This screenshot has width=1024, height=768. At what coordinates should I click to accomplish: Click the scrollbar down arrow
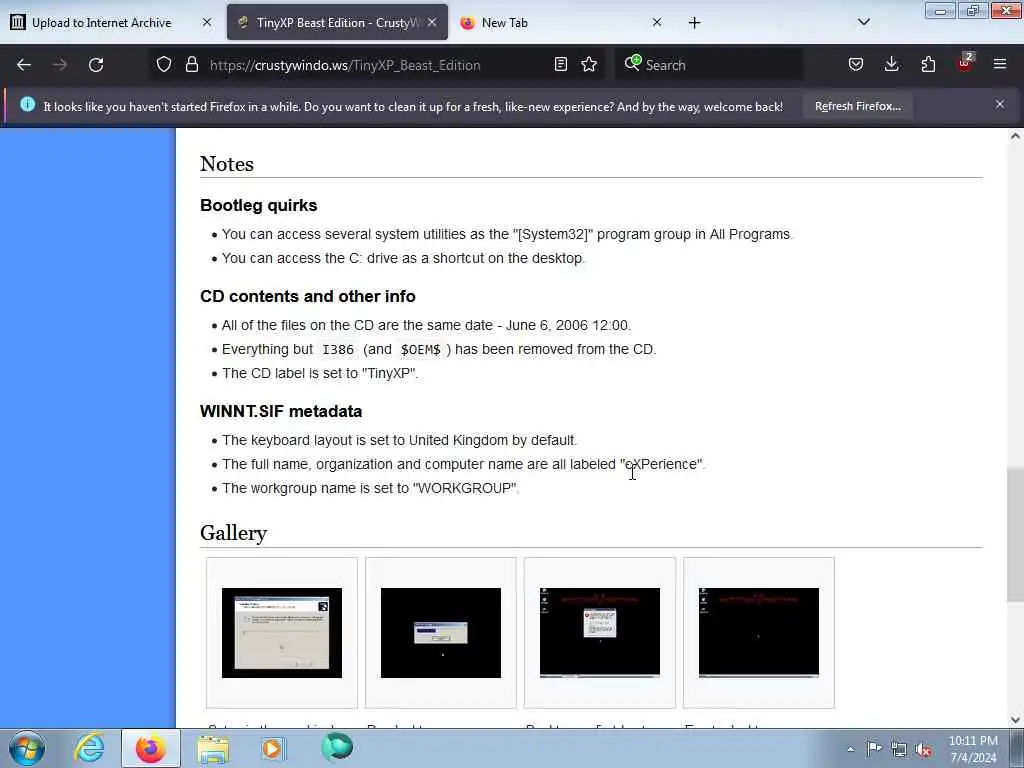point(1015,720)
